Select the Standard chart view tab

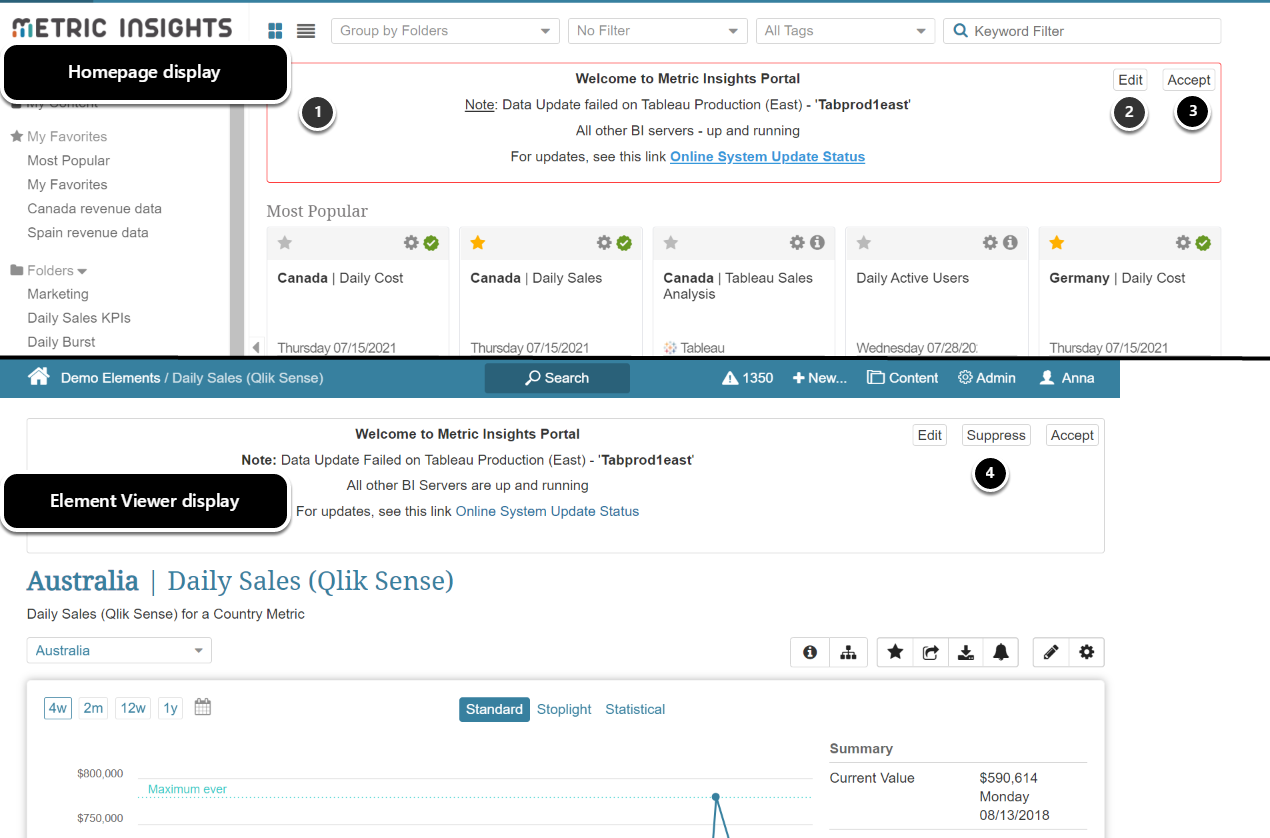click(x=495, y=709)
